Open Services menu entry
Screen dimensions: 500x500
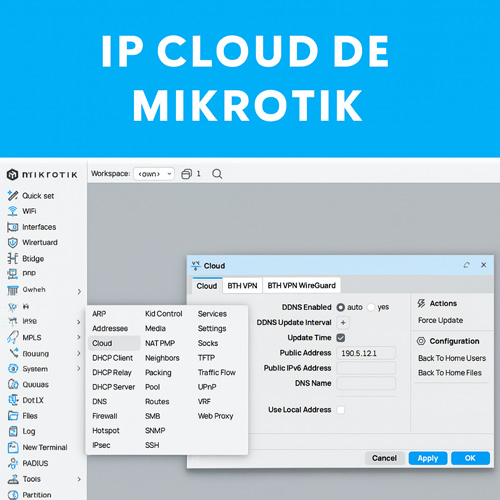[212, 314]
